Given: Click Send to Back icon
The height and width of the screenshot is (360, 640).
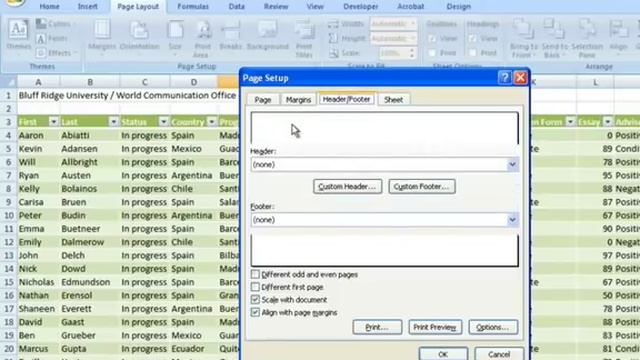Looking at the screenshot, I should (554, 30).
